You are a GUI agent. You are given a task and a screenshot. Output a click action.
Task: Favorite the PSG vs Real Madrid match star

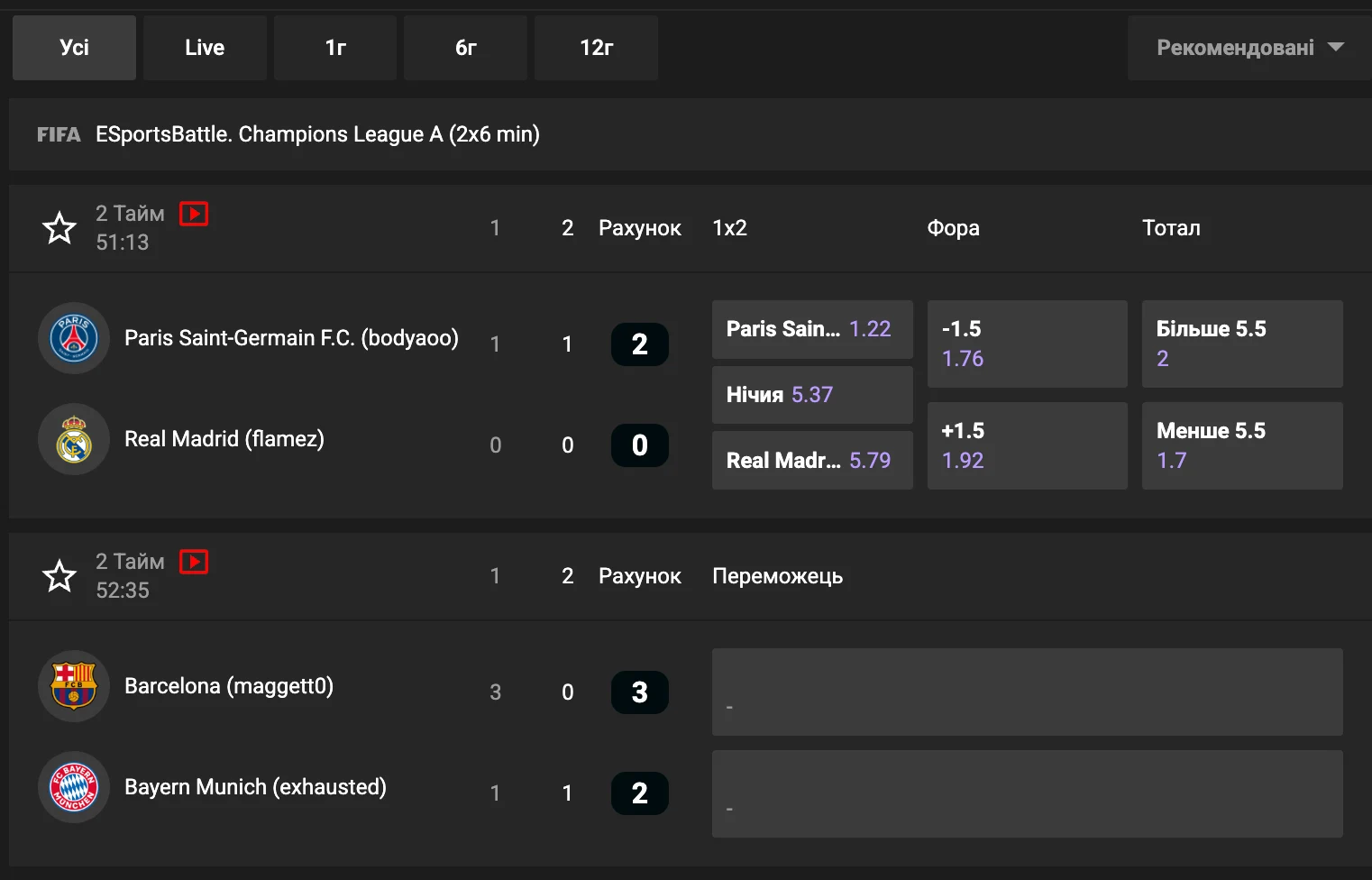click(x=59, y=228)
